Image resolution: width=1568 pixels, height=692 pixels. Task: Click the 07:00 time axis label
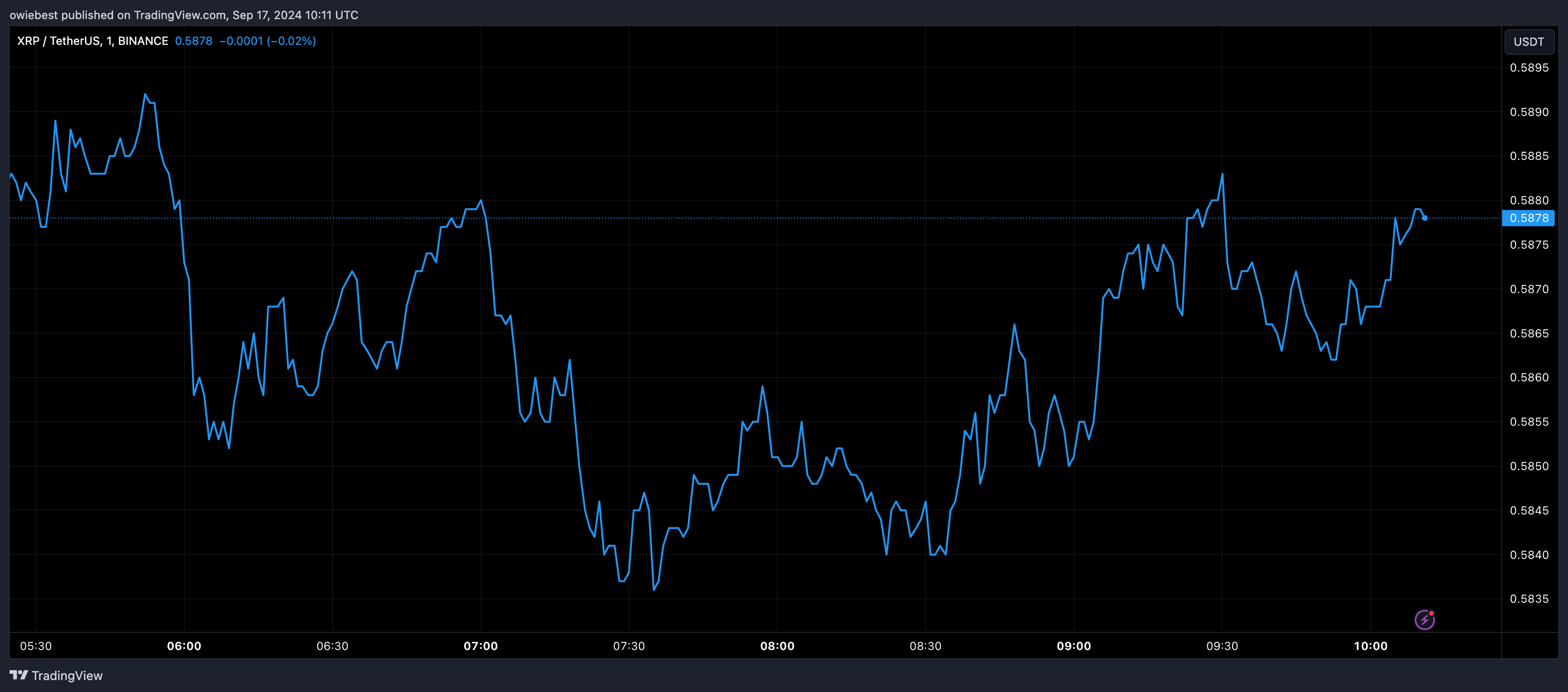[481, 646]
